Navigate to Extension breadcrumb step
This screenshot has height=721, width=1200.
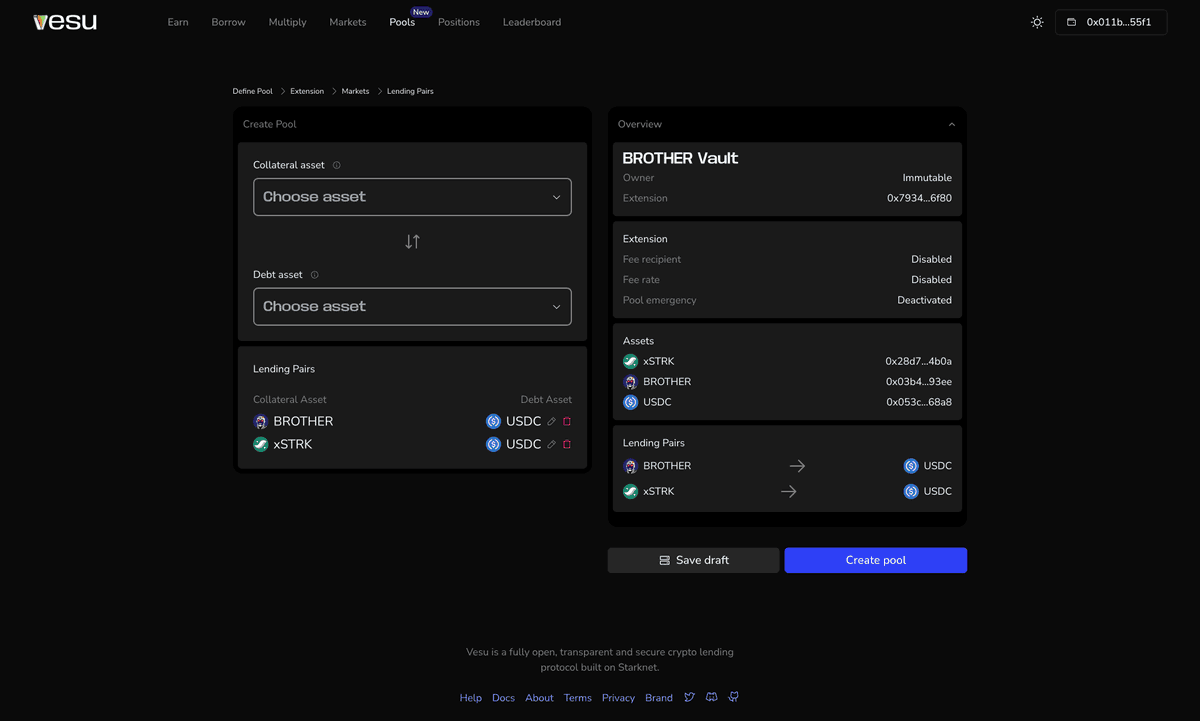click(307, 91)
